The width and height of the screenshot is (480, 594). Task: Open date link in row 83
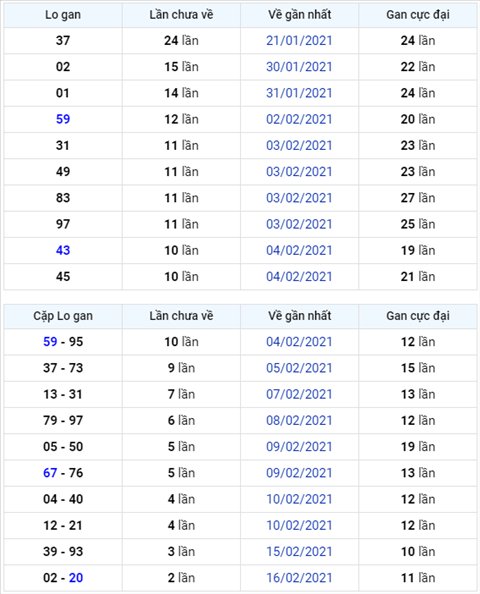[299, 198]
